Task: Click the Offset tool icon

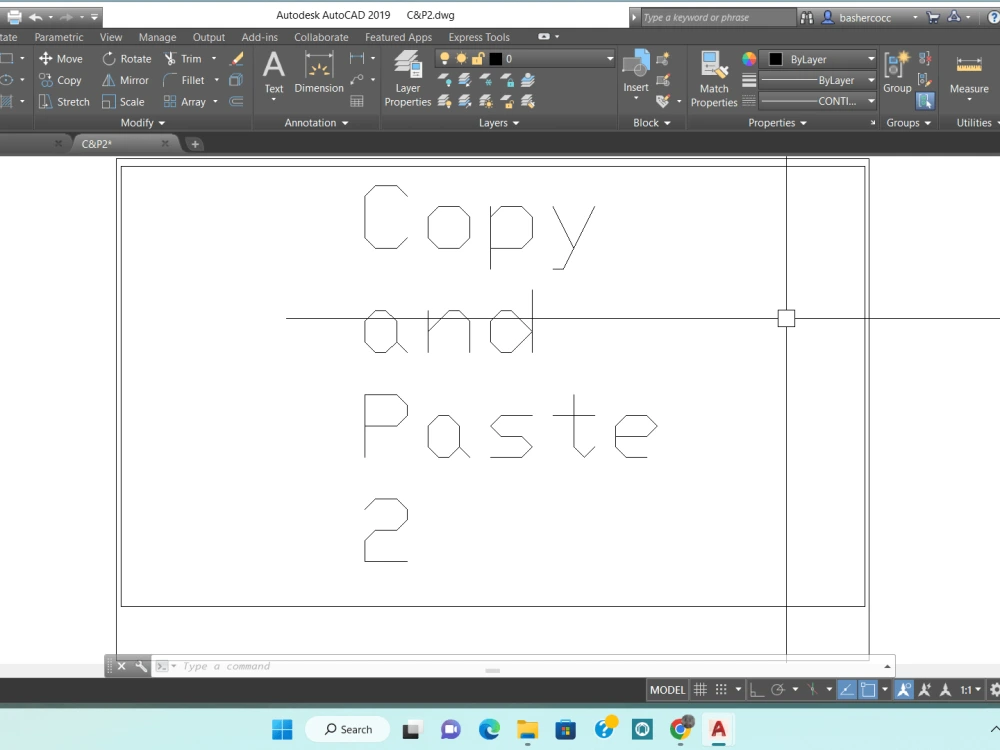Action: pos(236,101)
